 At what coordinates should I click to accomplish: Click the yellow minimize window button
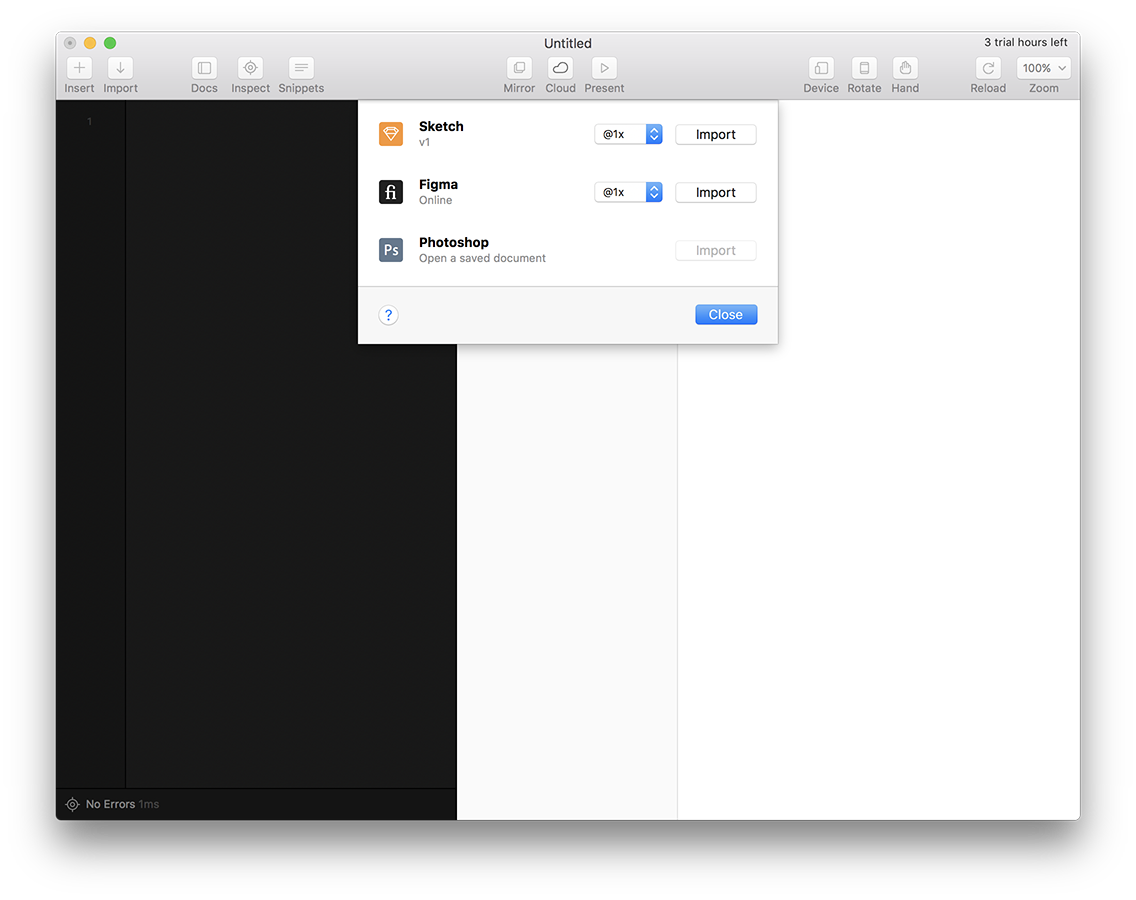(90, 43)
